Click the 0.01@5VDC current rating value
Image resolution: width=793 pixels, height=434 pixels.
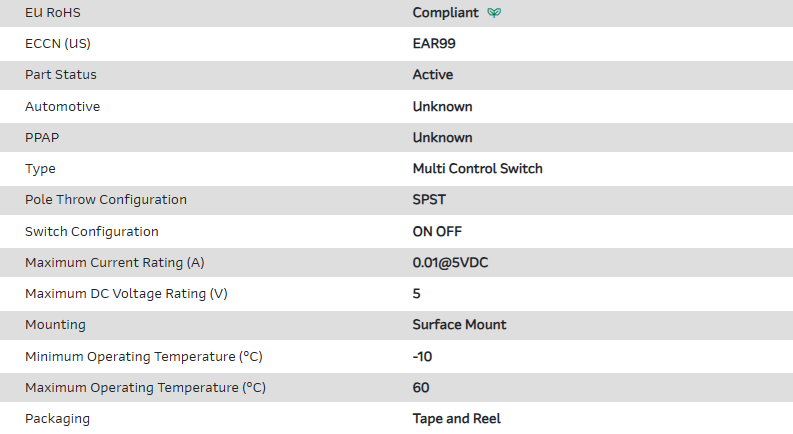[x=450, y=262]
